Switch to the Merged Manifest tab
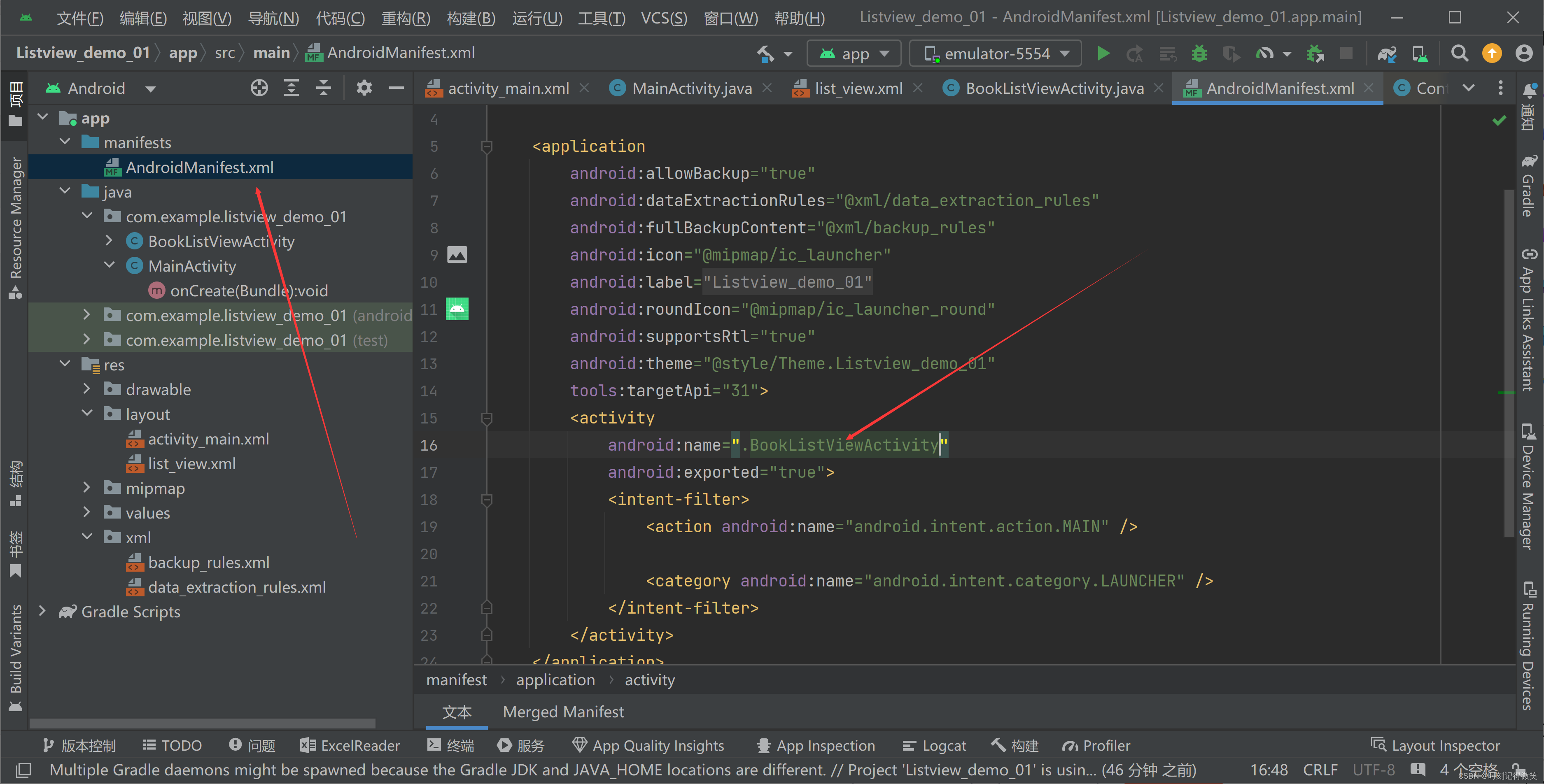Viewport: 1544px width, 784px height. 563,712
